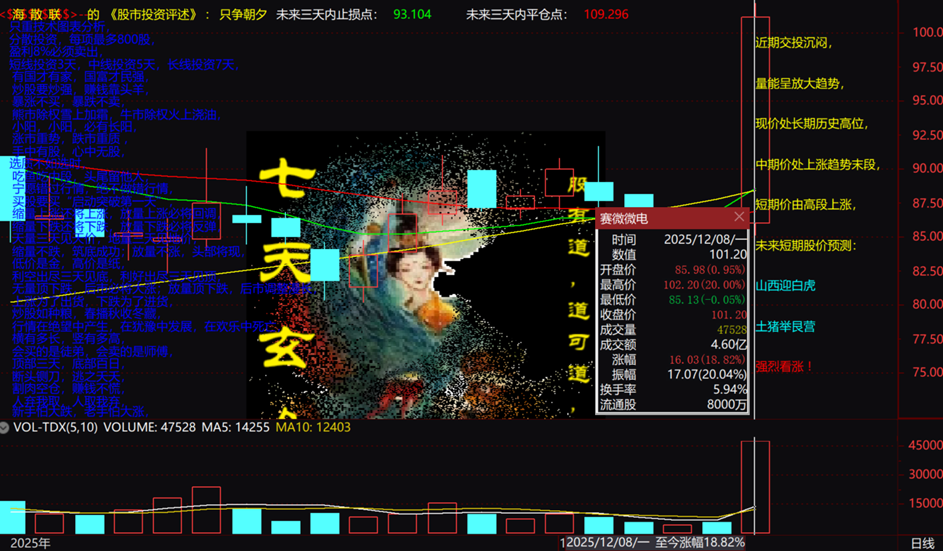Click the 30000 volume axis label
The height and width of the screenshot is (551, 949).
(x=925, y=474)
